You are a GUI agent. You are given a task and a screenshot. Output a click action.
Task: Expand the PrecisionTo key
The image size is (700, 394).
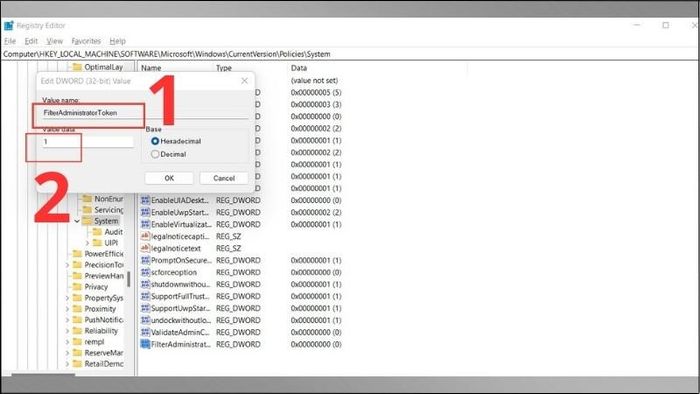[x=67, y=265]
